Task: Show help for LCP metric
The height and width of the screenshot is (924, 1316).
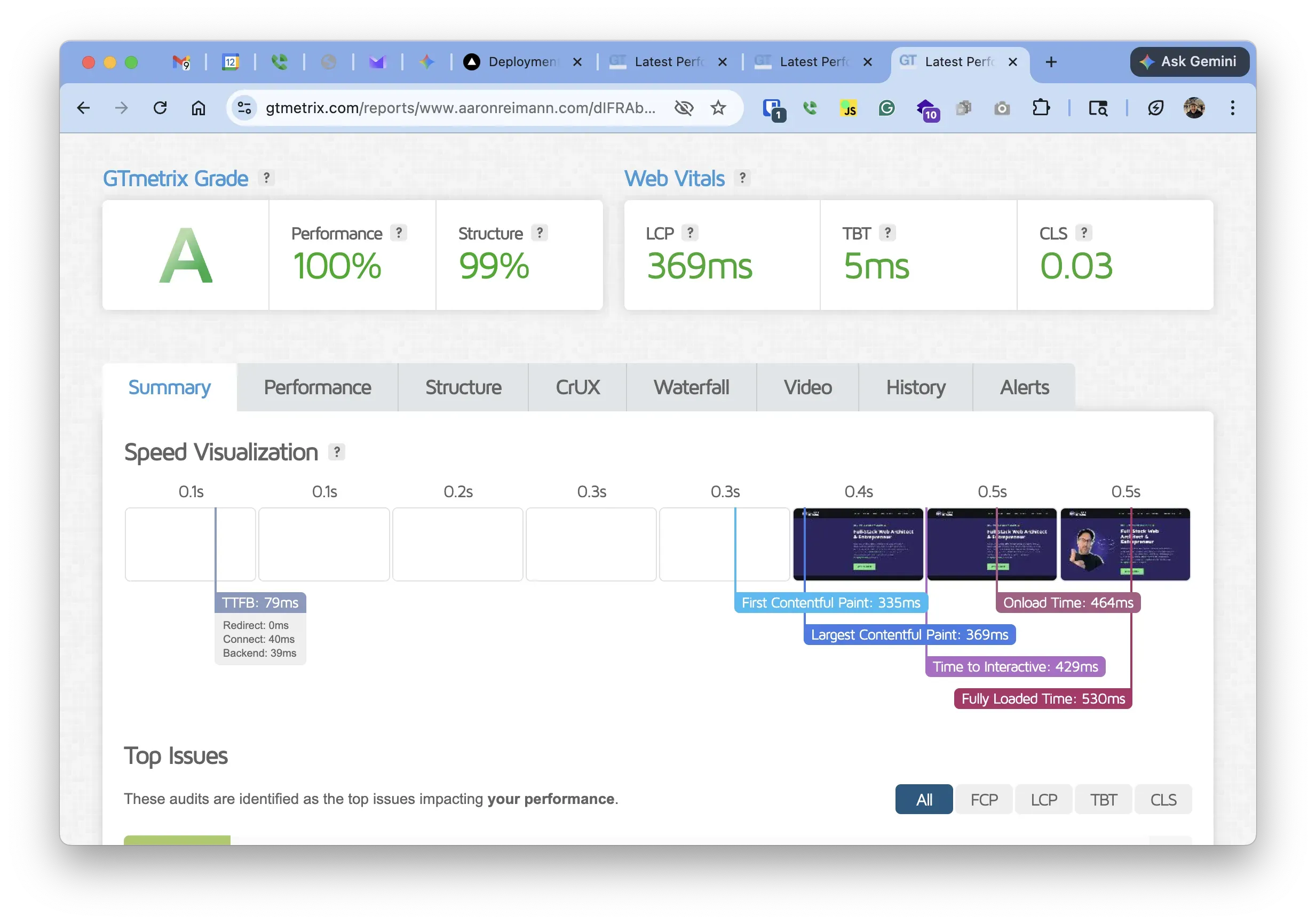Action: pos(690,233)
